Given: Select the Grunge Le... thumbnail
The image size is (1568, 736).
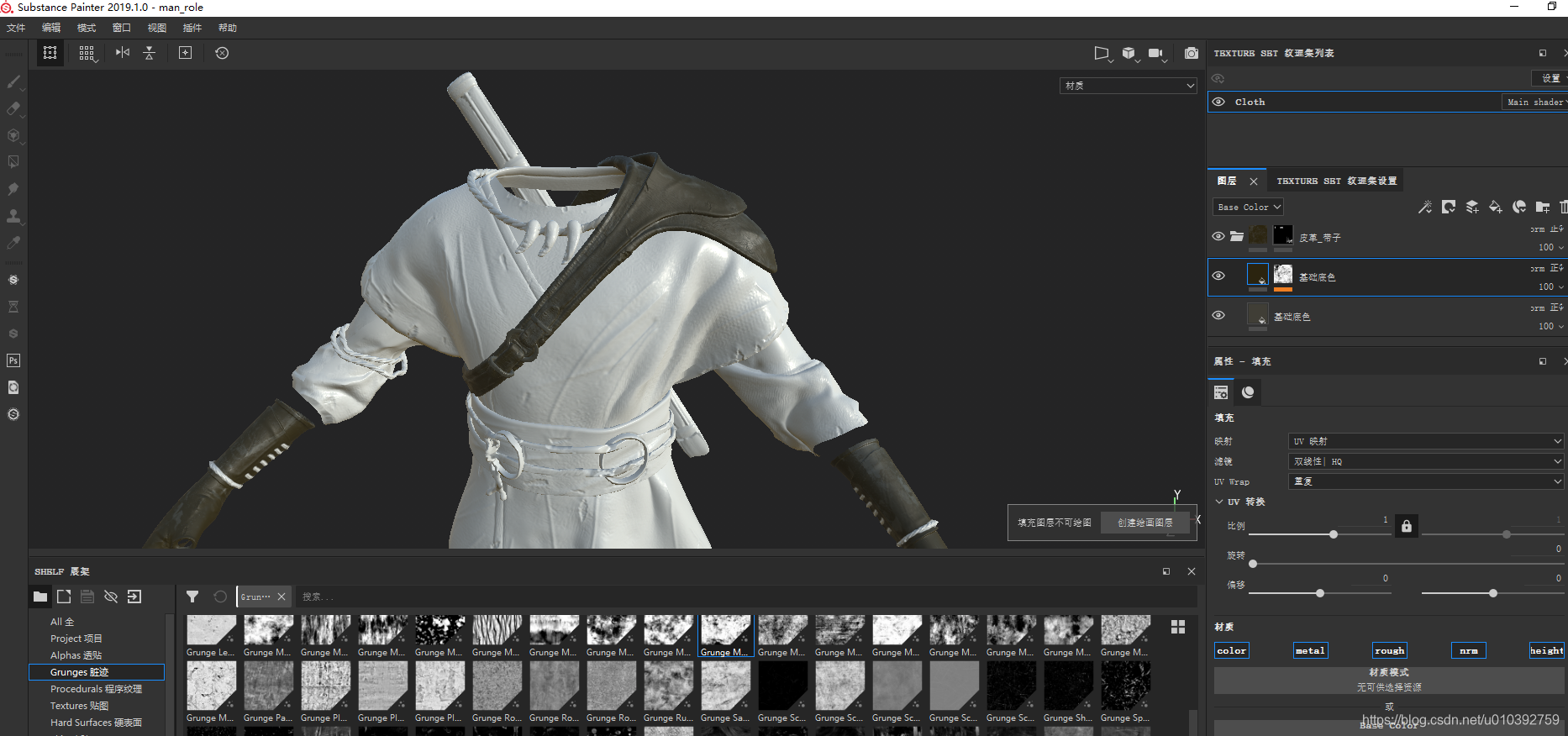Looking at the screenshot, I should click(x=211, y=637).
